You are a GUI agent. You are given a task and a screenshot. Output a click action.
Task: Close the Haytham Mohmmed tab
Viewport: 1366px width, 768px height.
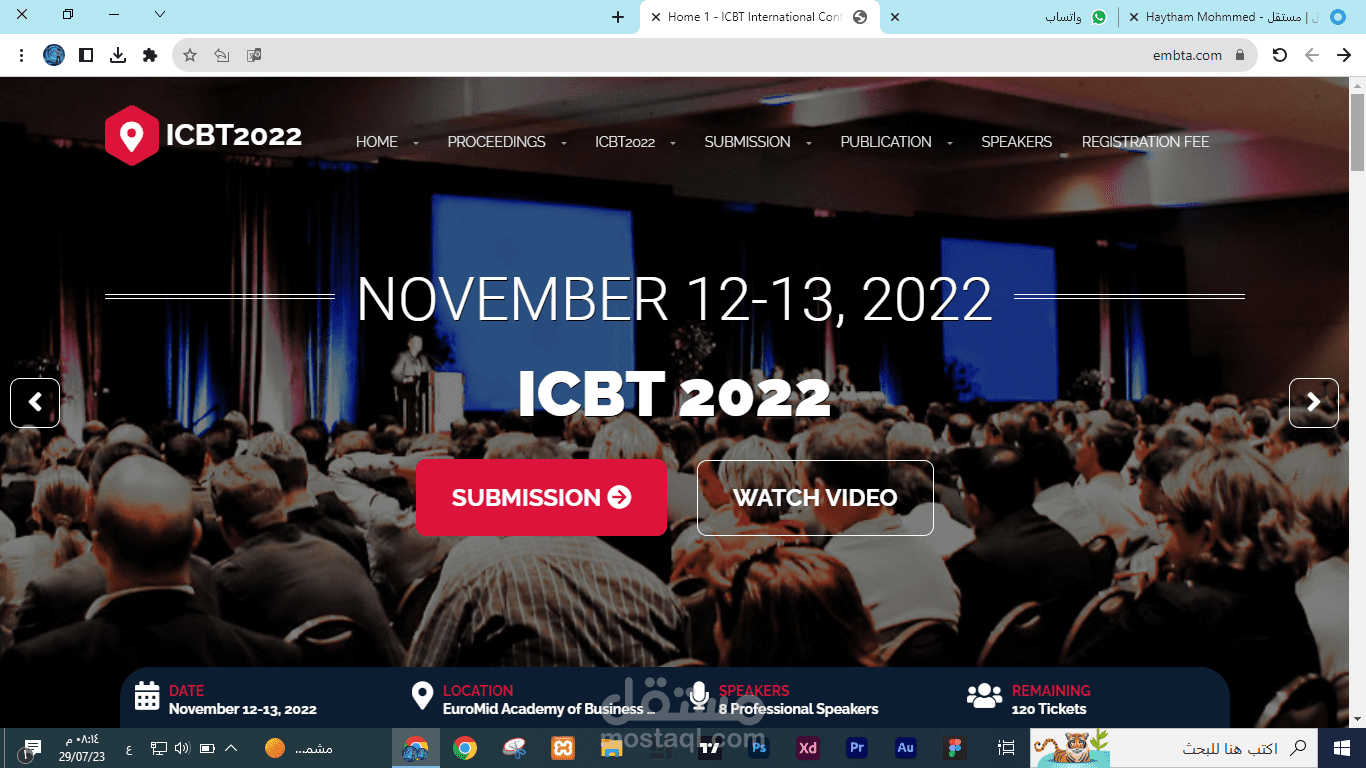click(x=1133, y=17)
